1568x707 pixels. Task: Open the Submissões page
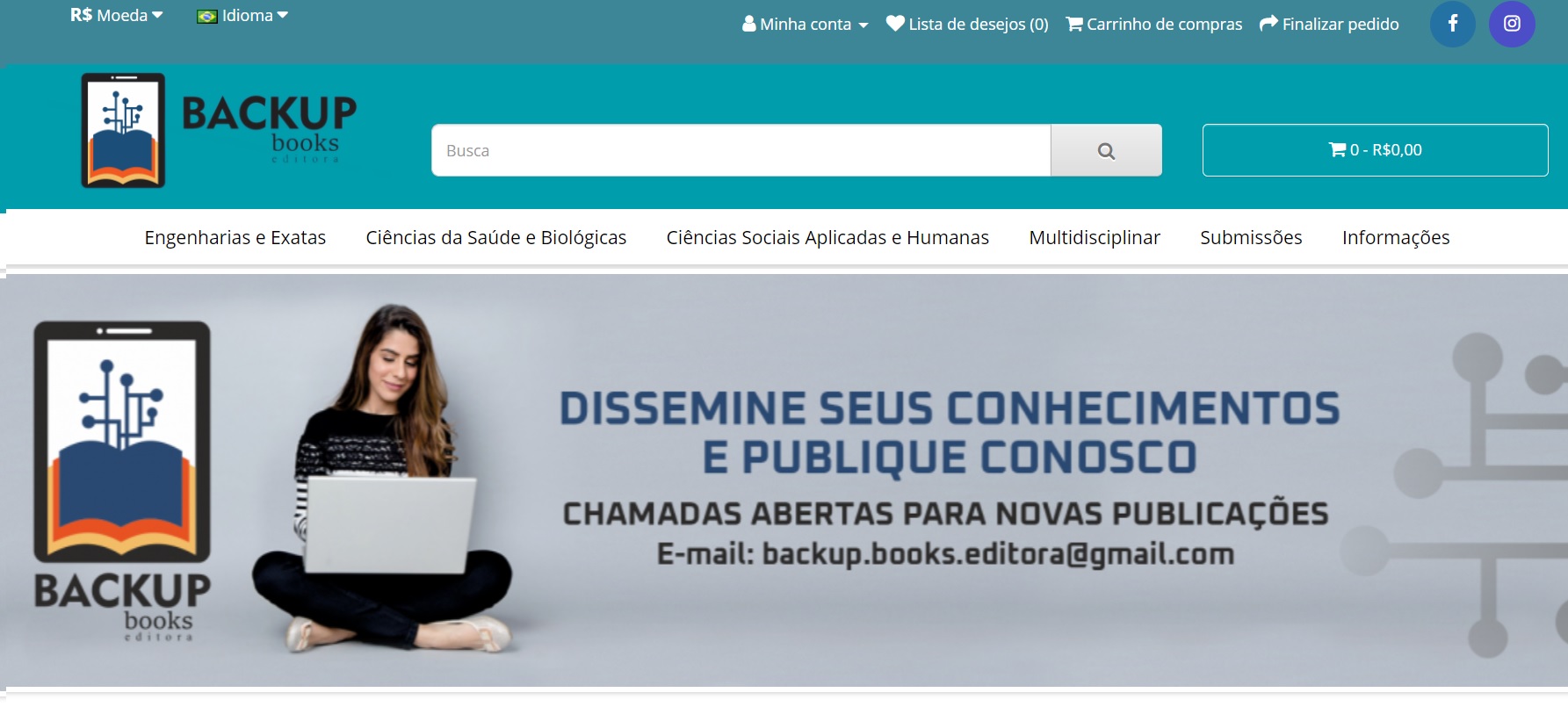[x=1251, y=237]
